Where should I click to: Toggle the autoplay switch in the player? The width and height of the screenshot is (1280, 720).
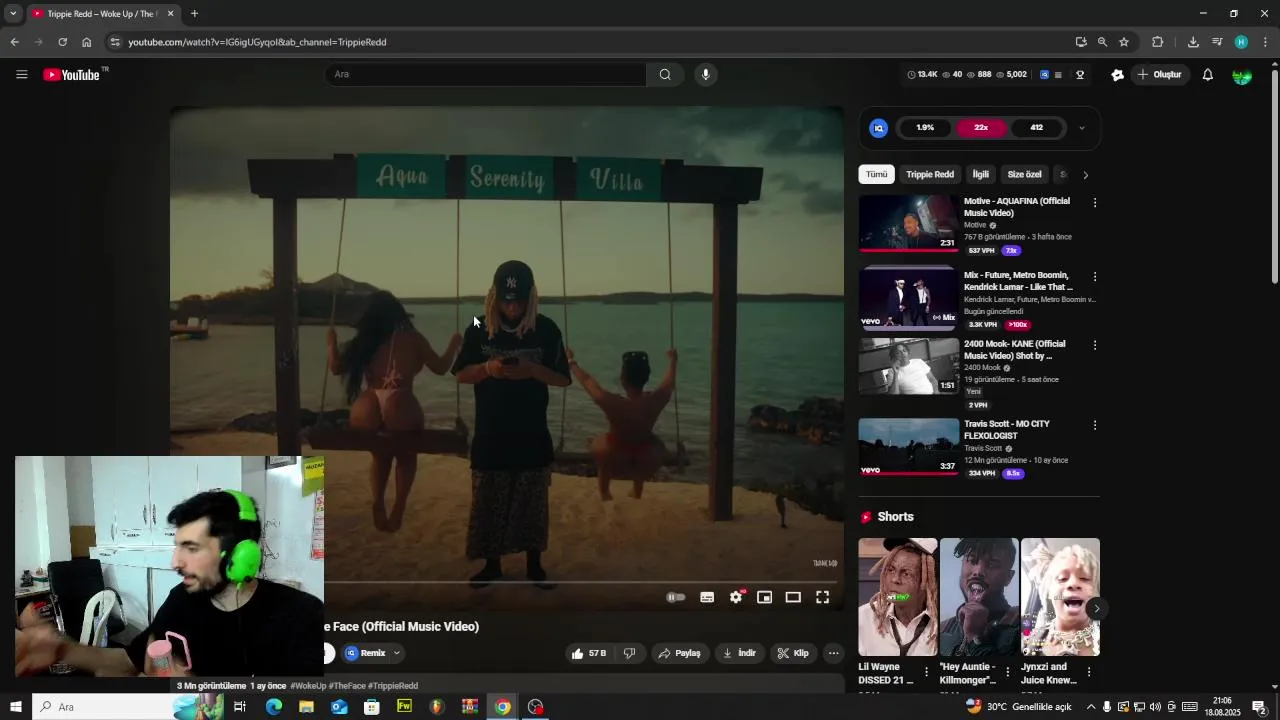pos(676,597)
